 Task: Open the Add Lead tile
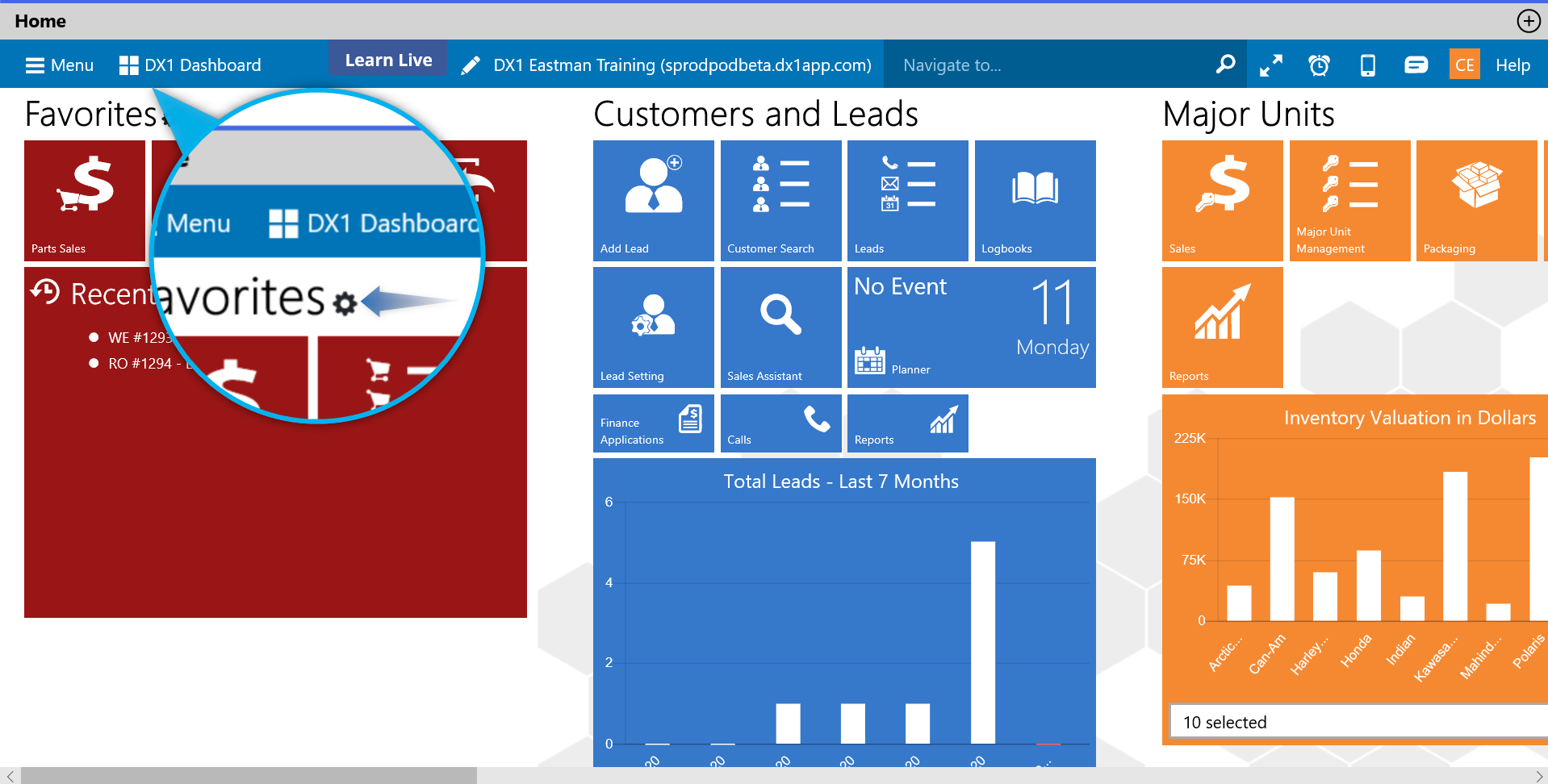pos(654,201)
